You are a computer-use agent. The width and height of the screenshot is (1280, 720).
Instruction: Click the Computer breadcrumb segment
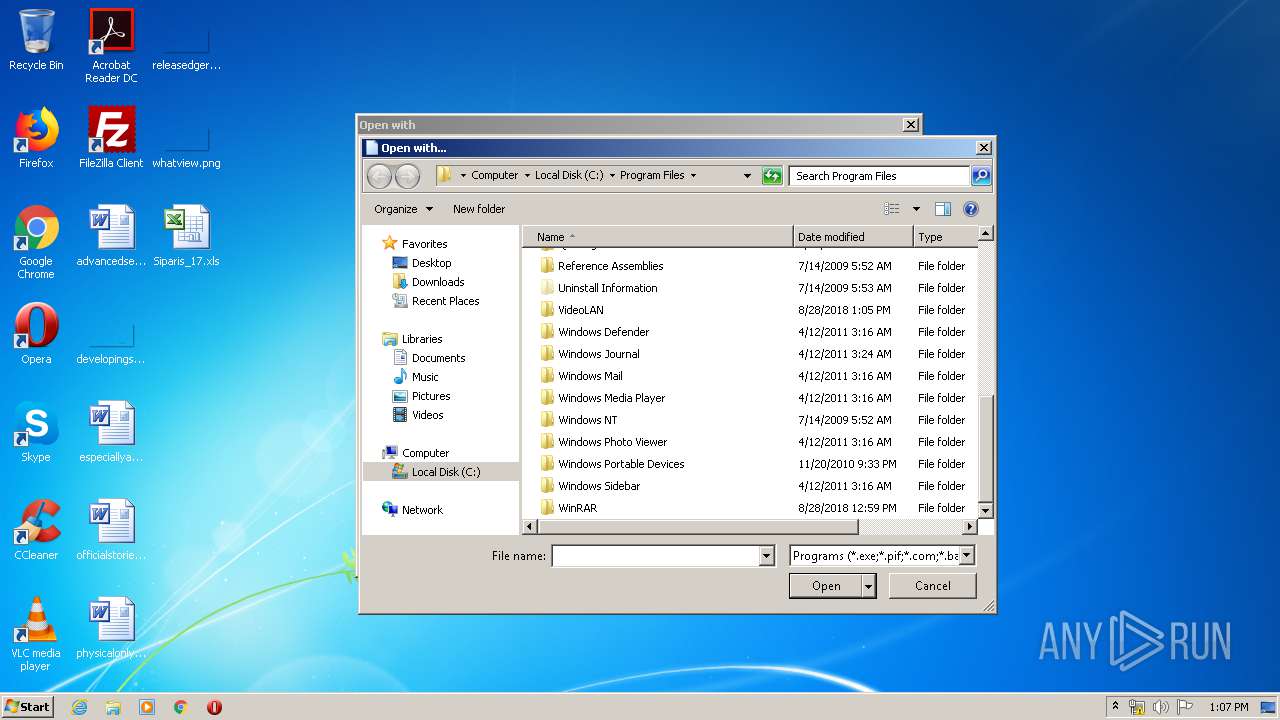pos(494,175)
